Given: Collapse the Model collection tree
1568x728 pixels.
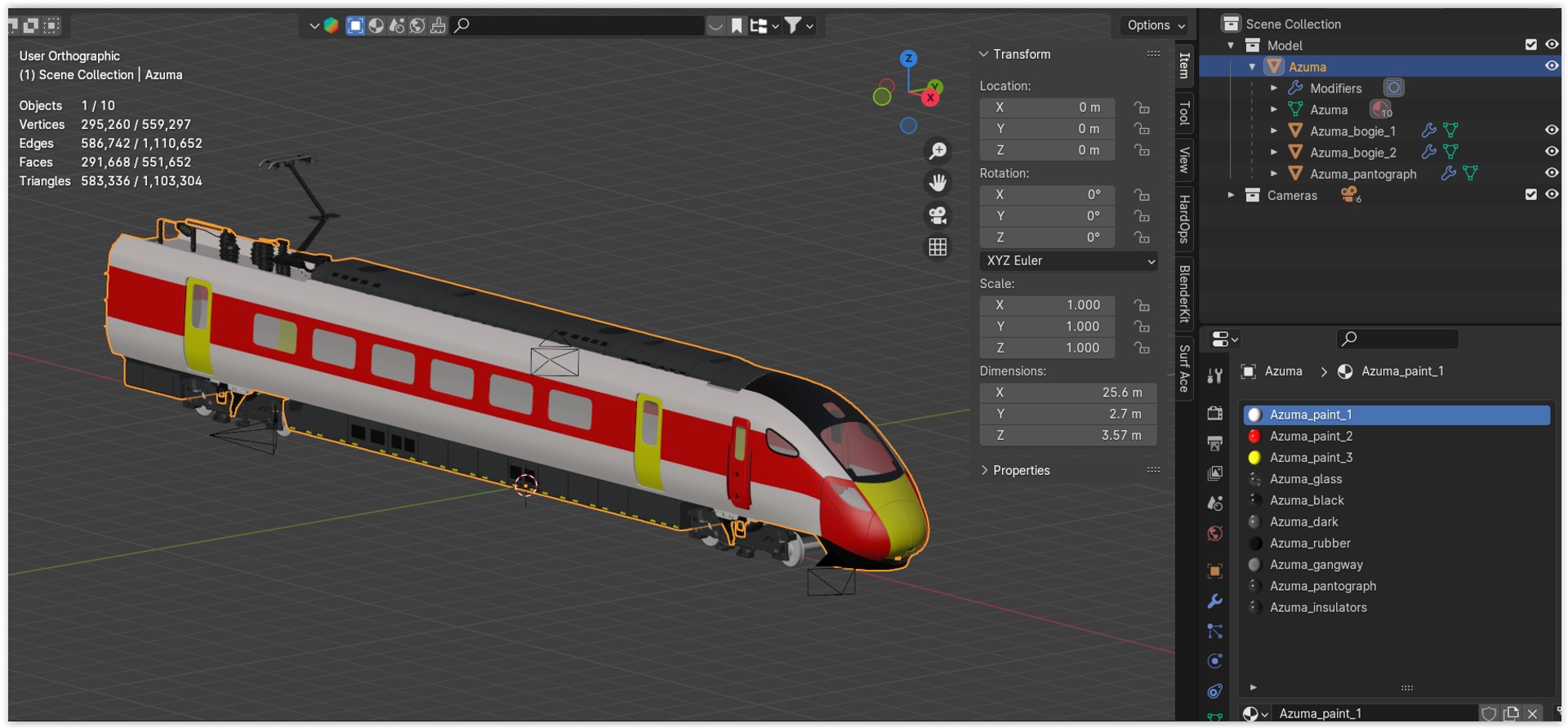Looking at the screenshot, I should pos(1231,46).
